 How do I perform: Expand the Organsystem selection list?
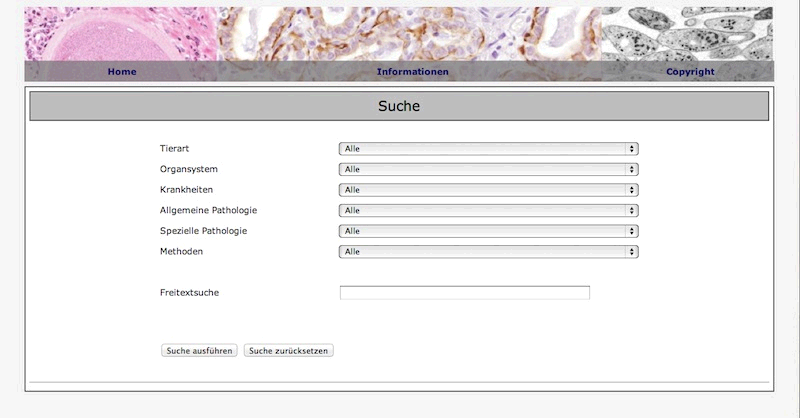click(488, 170)
